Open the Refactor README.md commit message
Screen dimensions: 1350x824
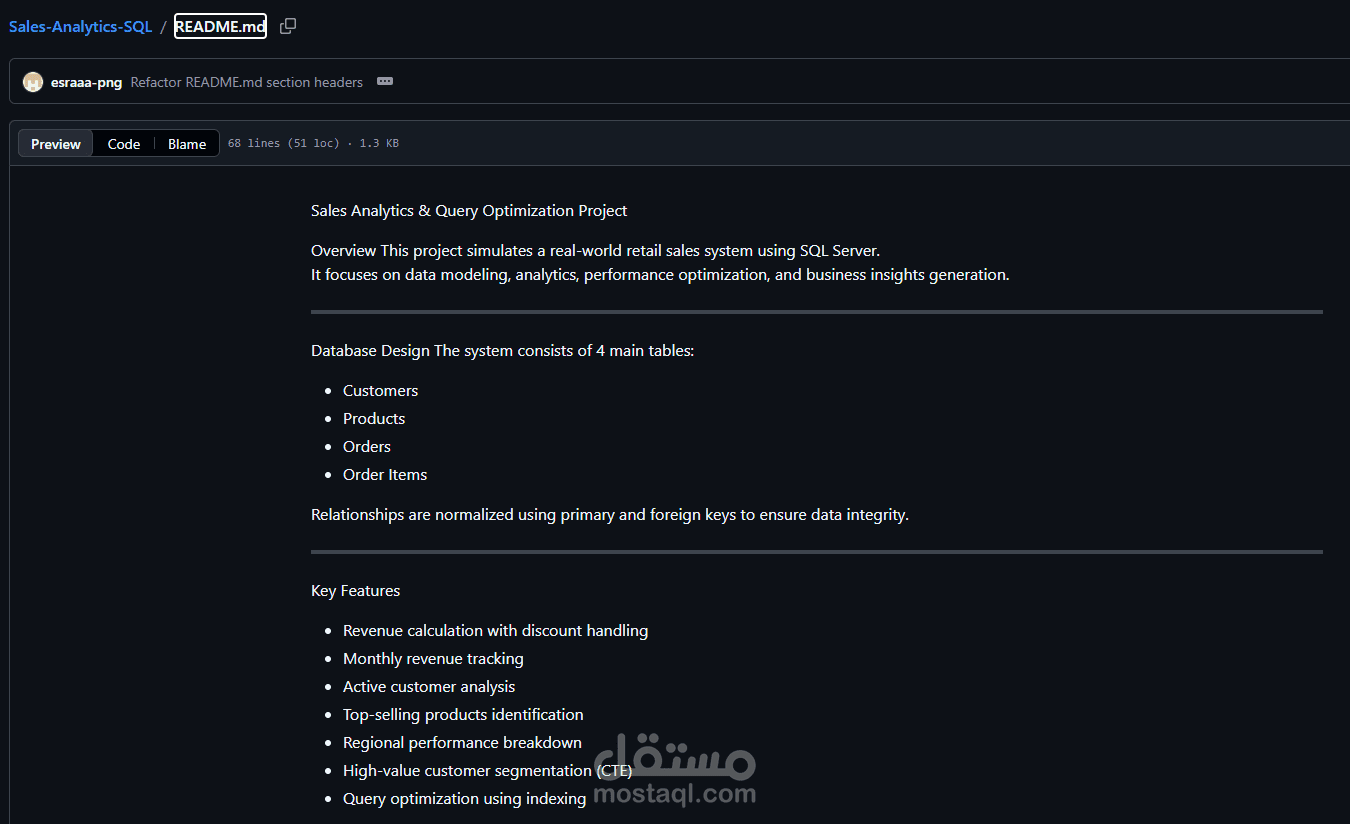pos(247,82)
